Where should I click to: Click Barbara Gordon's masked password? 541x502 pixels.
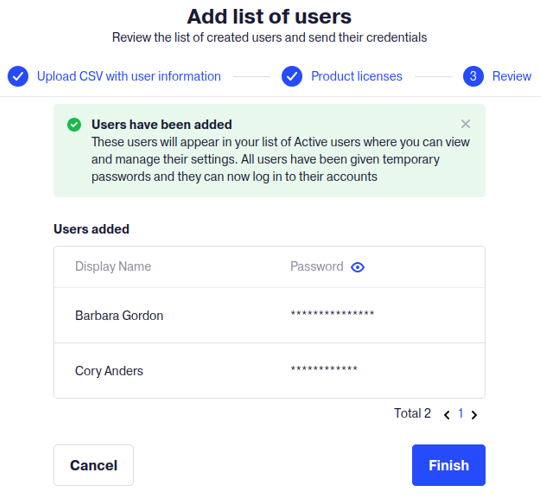click(332, 313)
